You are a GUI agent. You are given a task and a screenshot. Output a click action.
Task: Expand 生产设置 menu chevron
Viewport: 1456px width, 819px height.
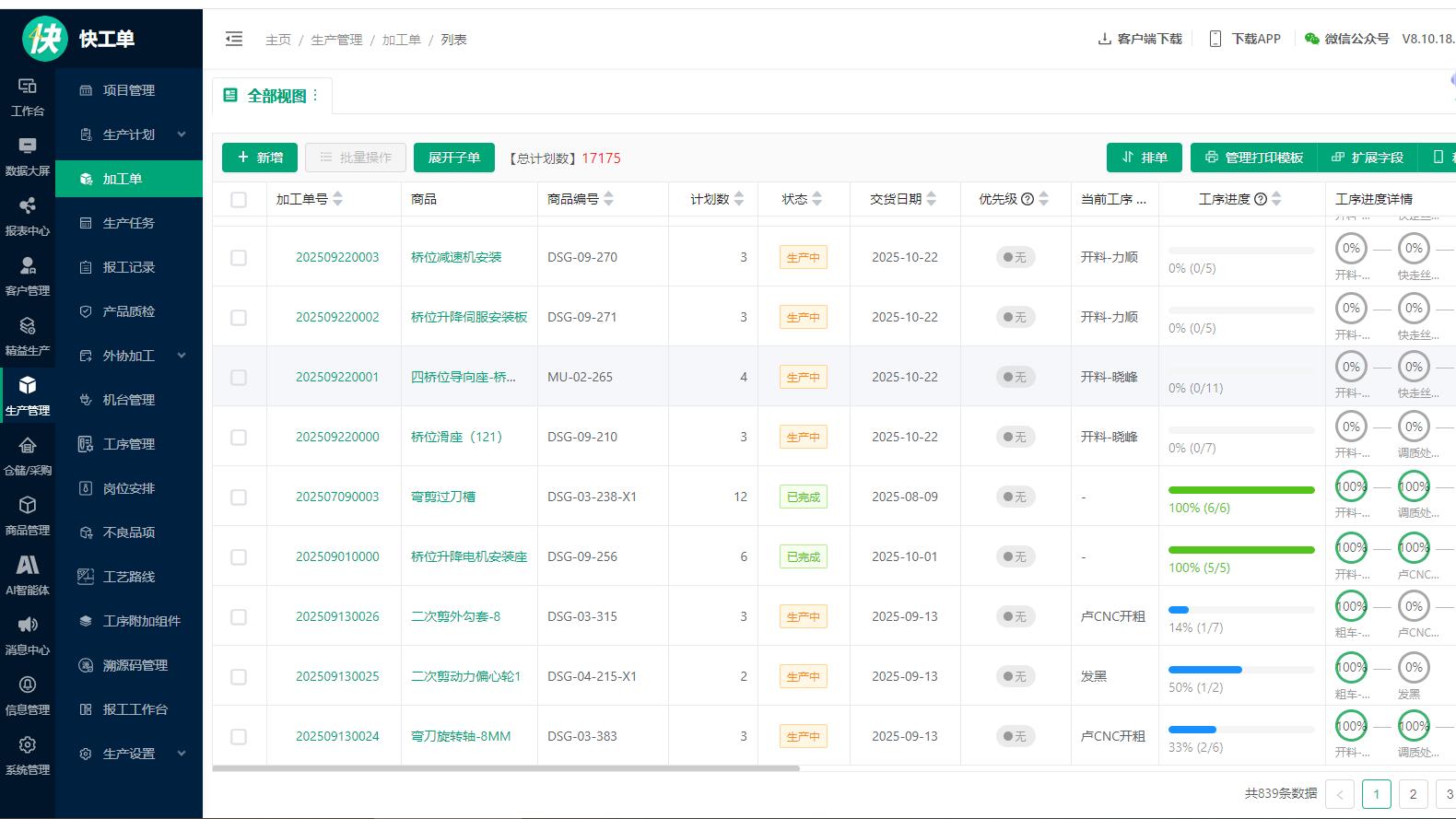(182, 754)
